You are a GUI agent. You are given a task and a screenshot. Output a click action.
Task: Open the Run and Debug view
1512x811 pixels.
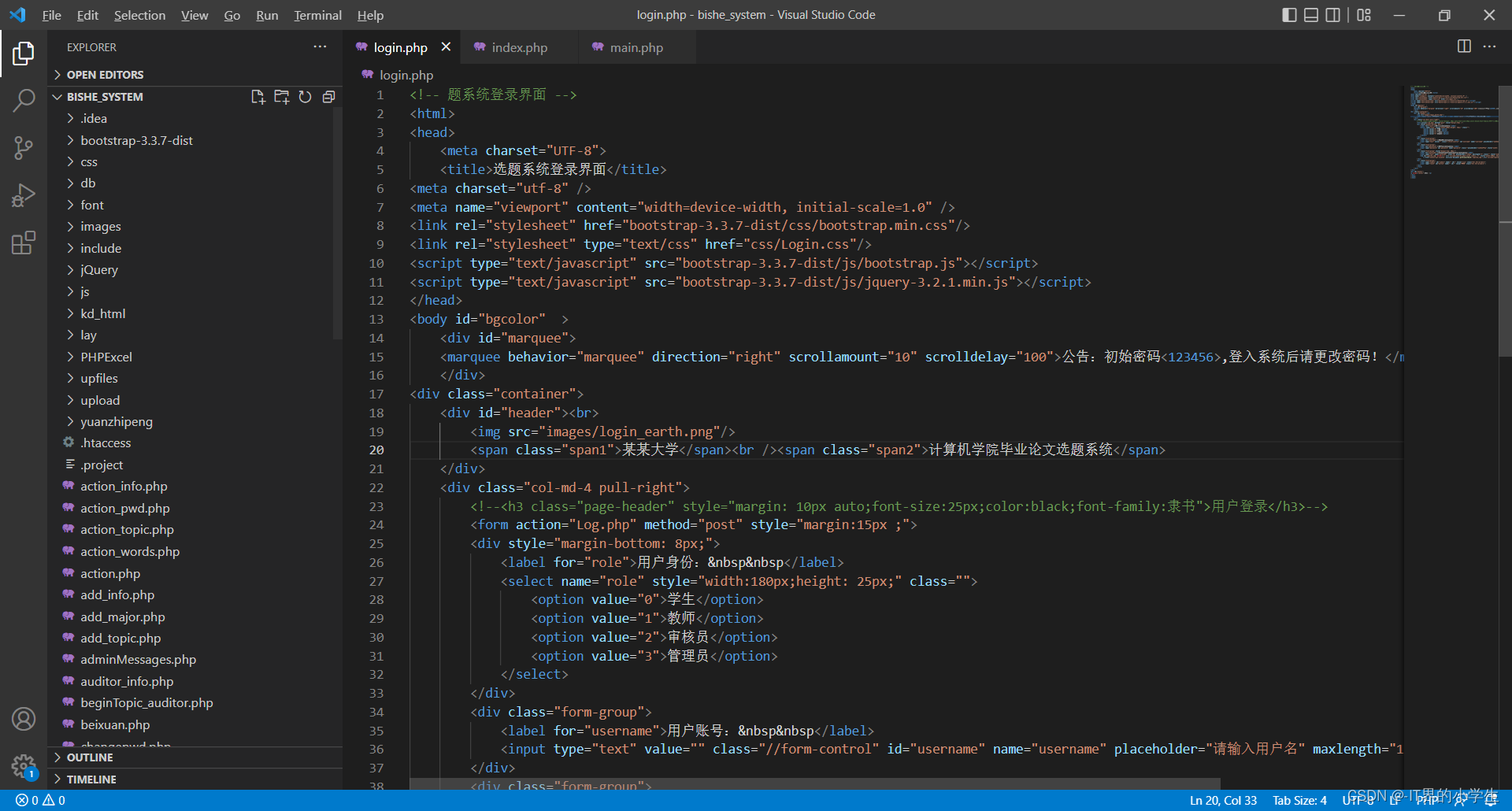click(24, 194)
